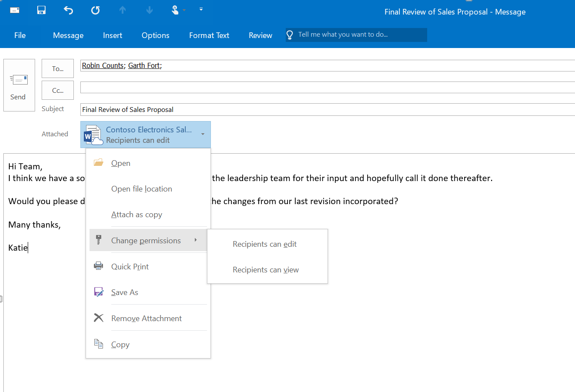
Task: Click the Undo arrow icon
Action: (68, 10)
